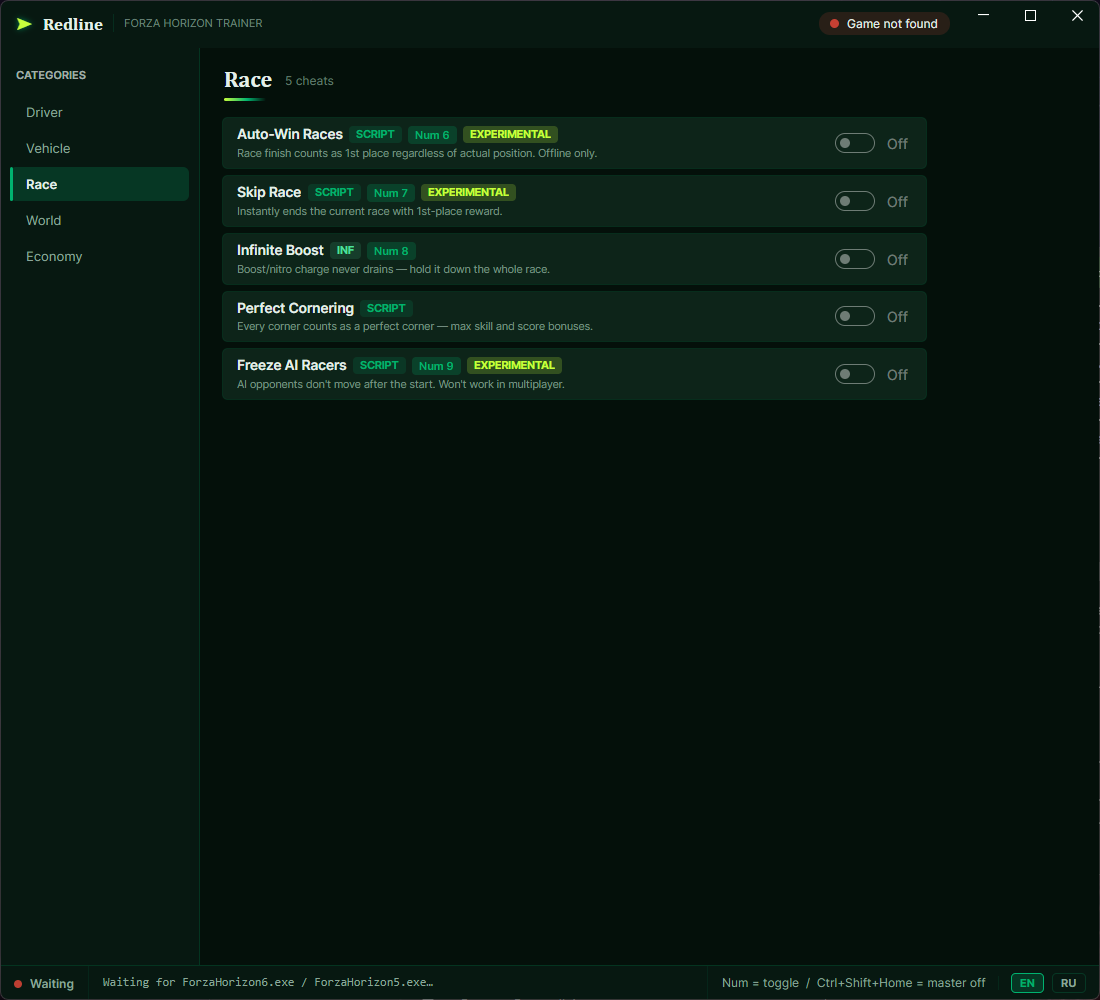
Task: Click the red Game not found status dot
Action: 834,24
